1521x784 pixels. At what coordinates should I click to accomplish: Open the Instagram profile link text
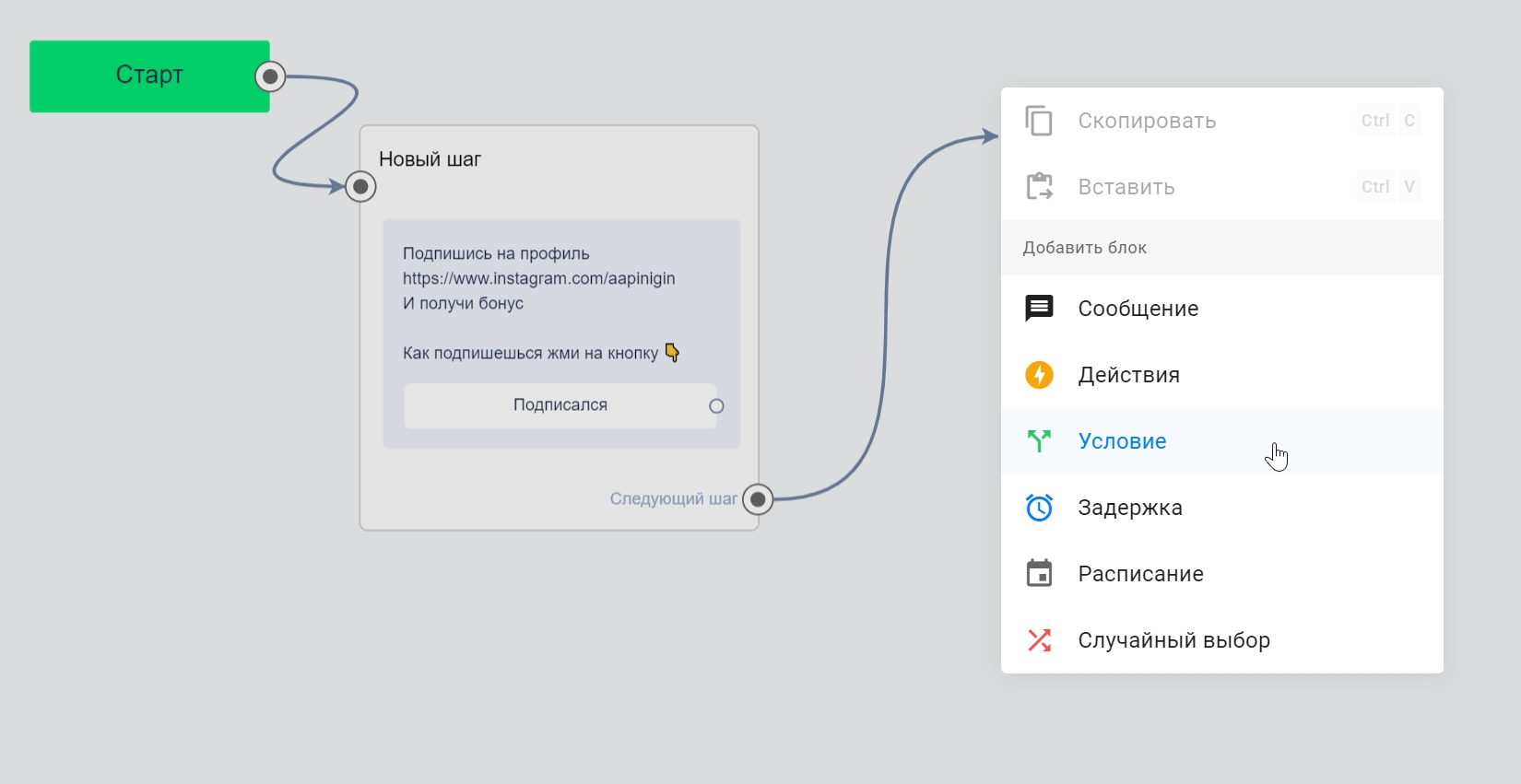[x=538, y=278]
